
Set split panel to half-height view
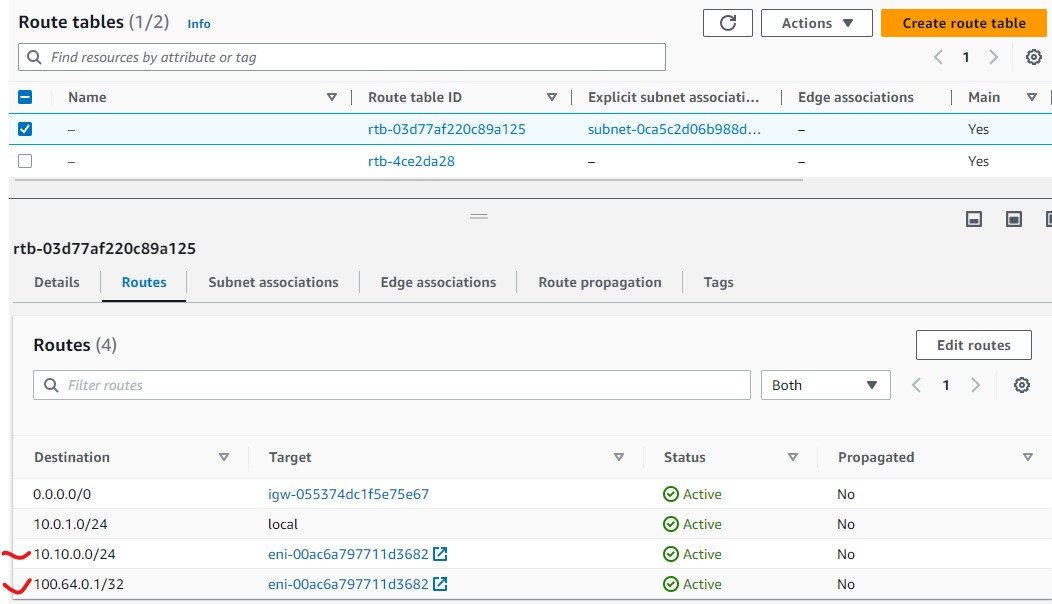click(1013, 219)
